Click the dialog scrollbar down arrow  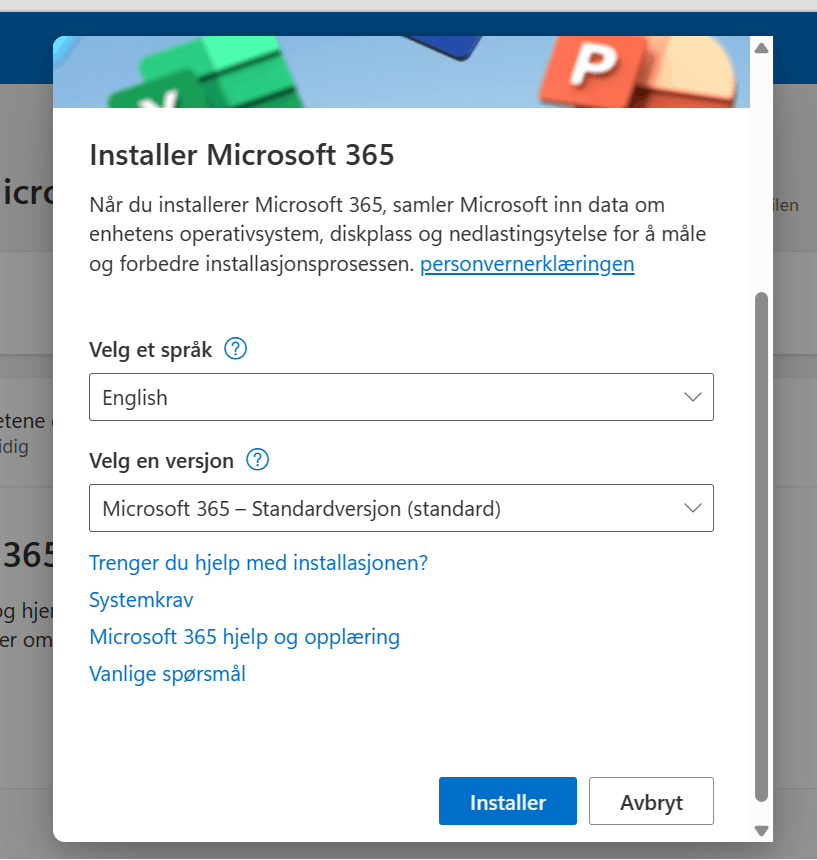761,830
